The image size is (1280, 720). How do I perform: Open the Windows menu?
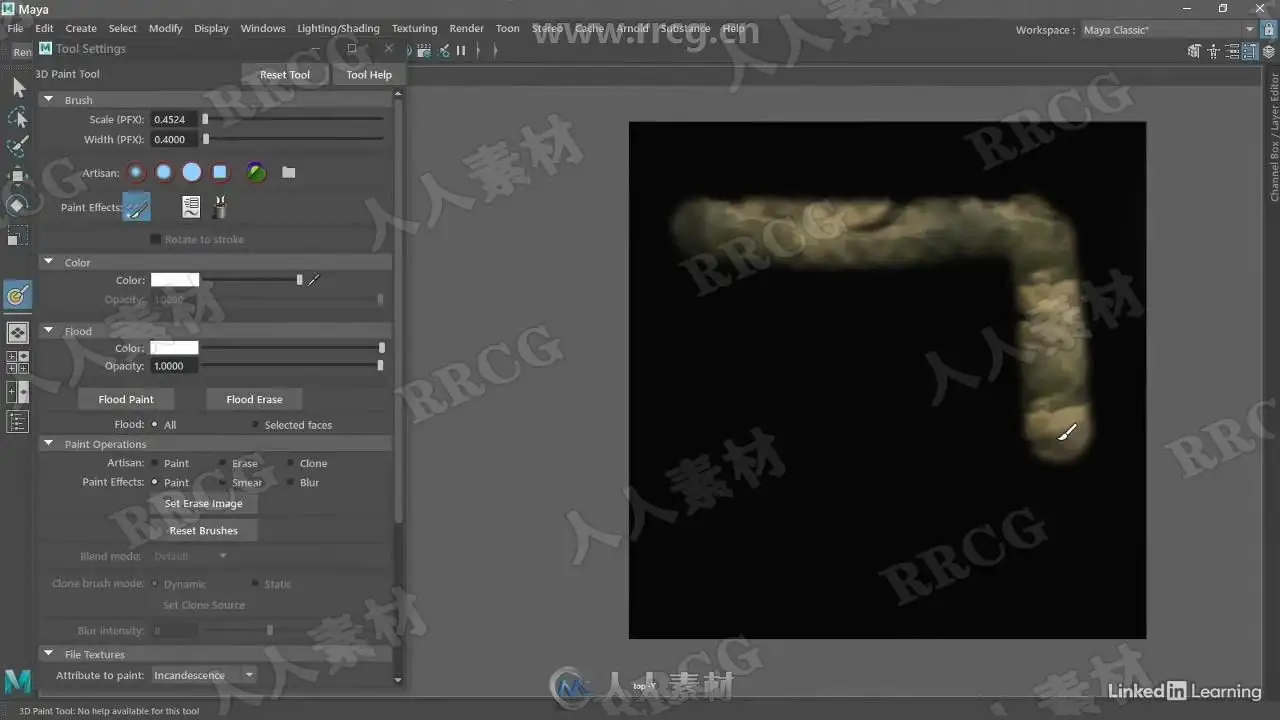pos(263,28)
